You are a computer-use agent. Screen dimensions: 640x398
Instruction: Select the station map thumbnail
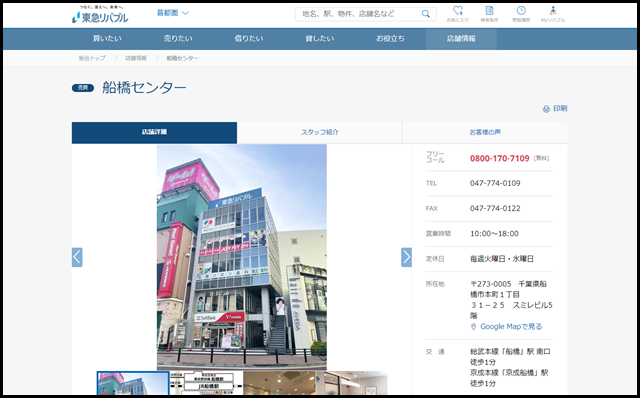coord(206,383)
